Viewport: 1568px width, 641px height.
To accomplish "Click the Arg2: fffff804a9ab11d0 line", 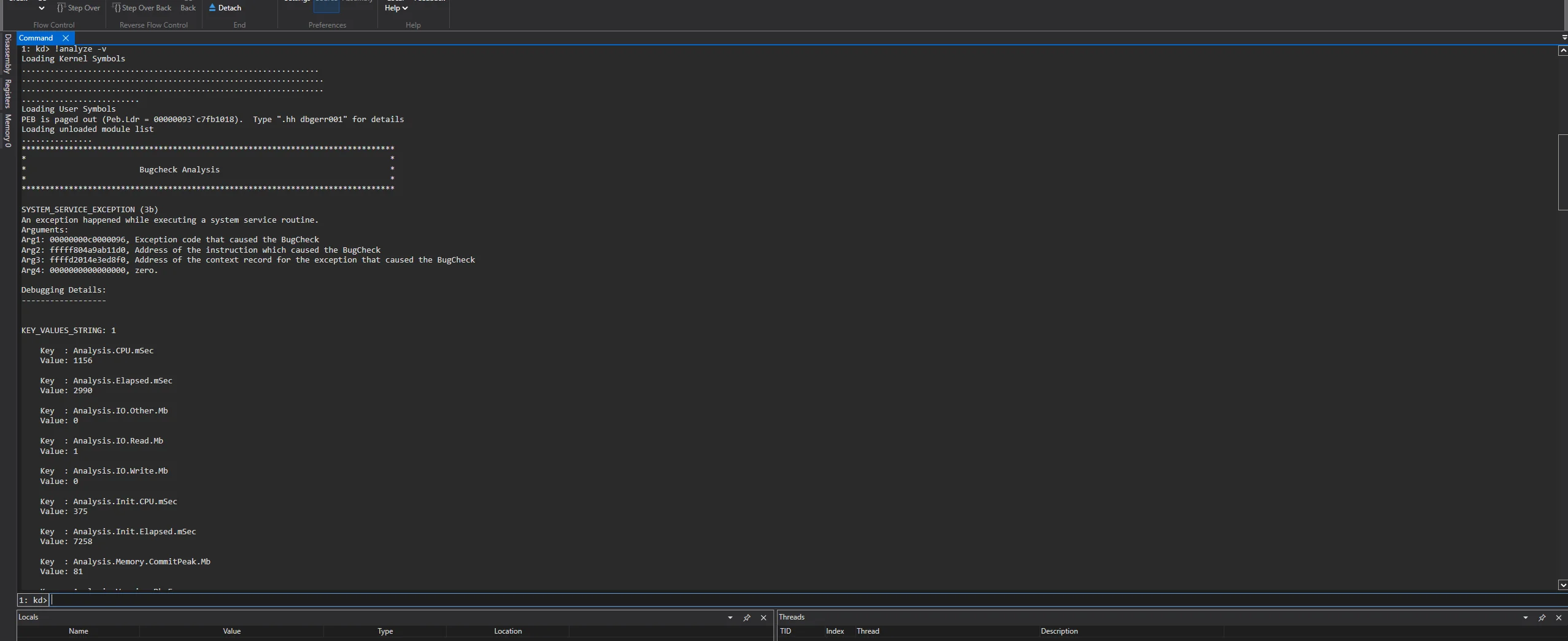I will pyautogui.click(x=201, y=250).
